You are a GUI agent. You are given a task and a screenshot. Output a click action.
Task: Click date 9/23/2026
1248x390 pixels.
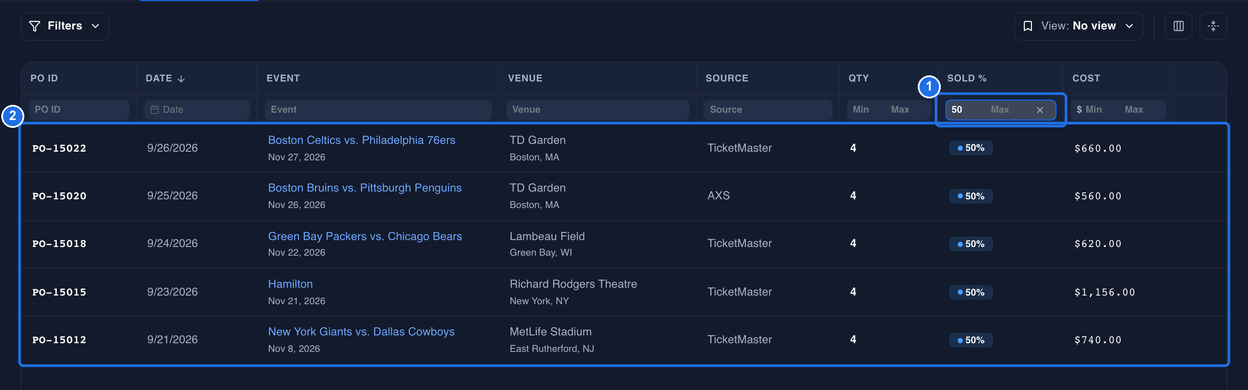pos(172,292)
